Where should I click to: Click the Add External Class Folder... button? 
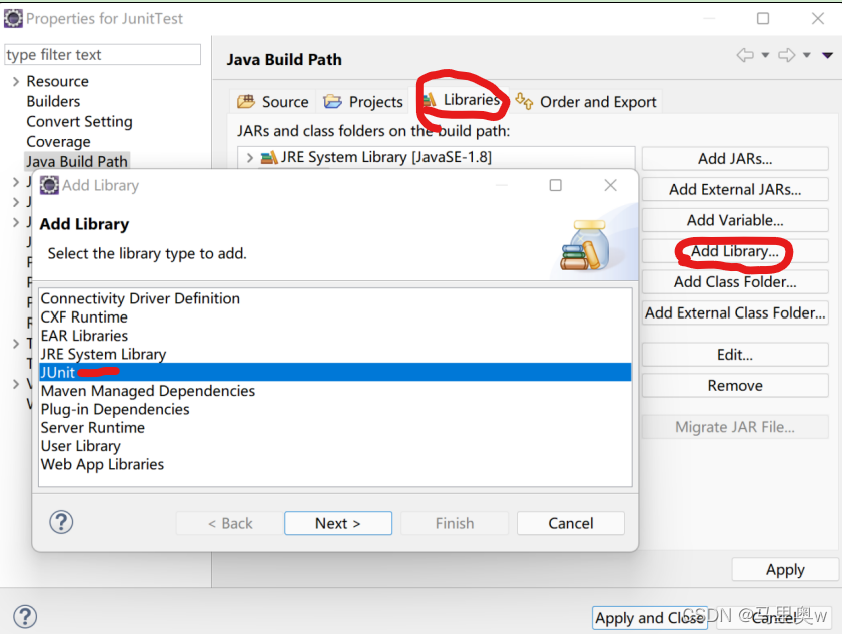tap(735, 312)
